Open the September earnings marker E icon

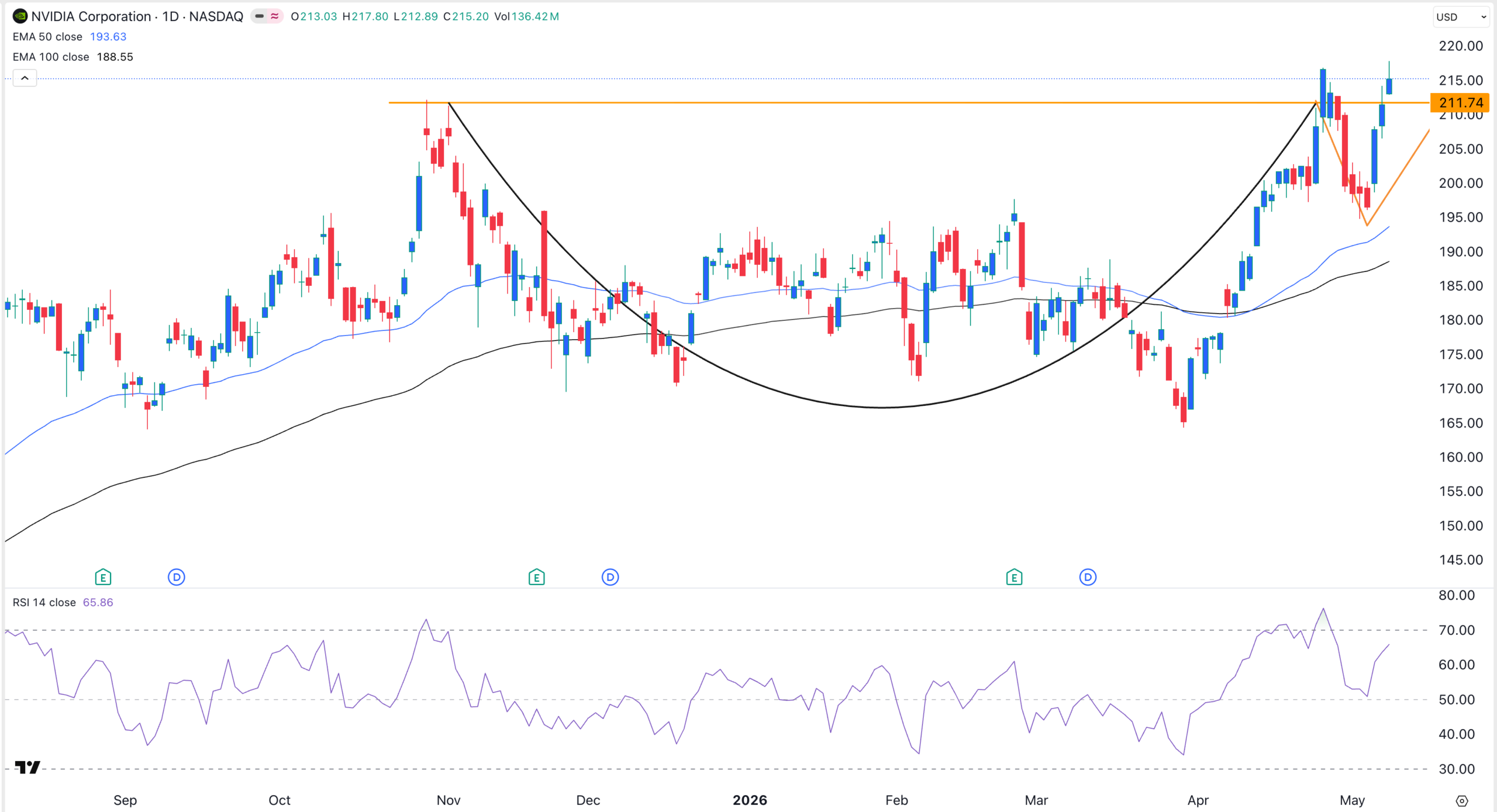[x=103, y=578]
